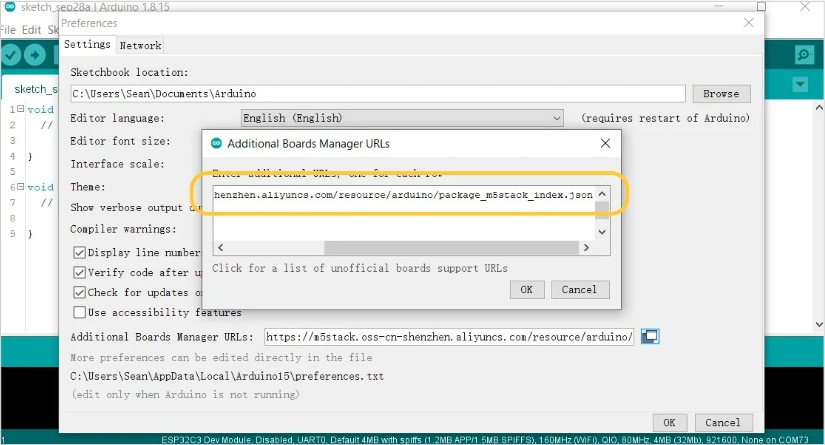Click the down scroll arrow in URL text area
The height and width of the screenshot is (445, 825).
[602, 232]
